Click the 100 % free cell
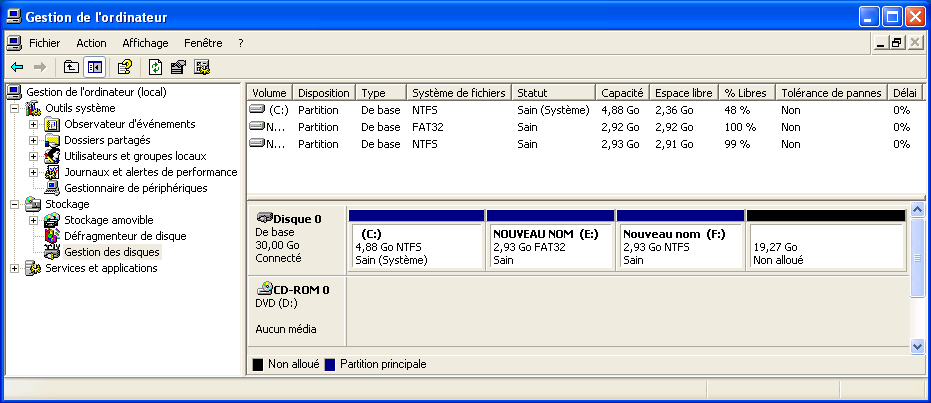 pyautogui.click(x=740, y=127)
